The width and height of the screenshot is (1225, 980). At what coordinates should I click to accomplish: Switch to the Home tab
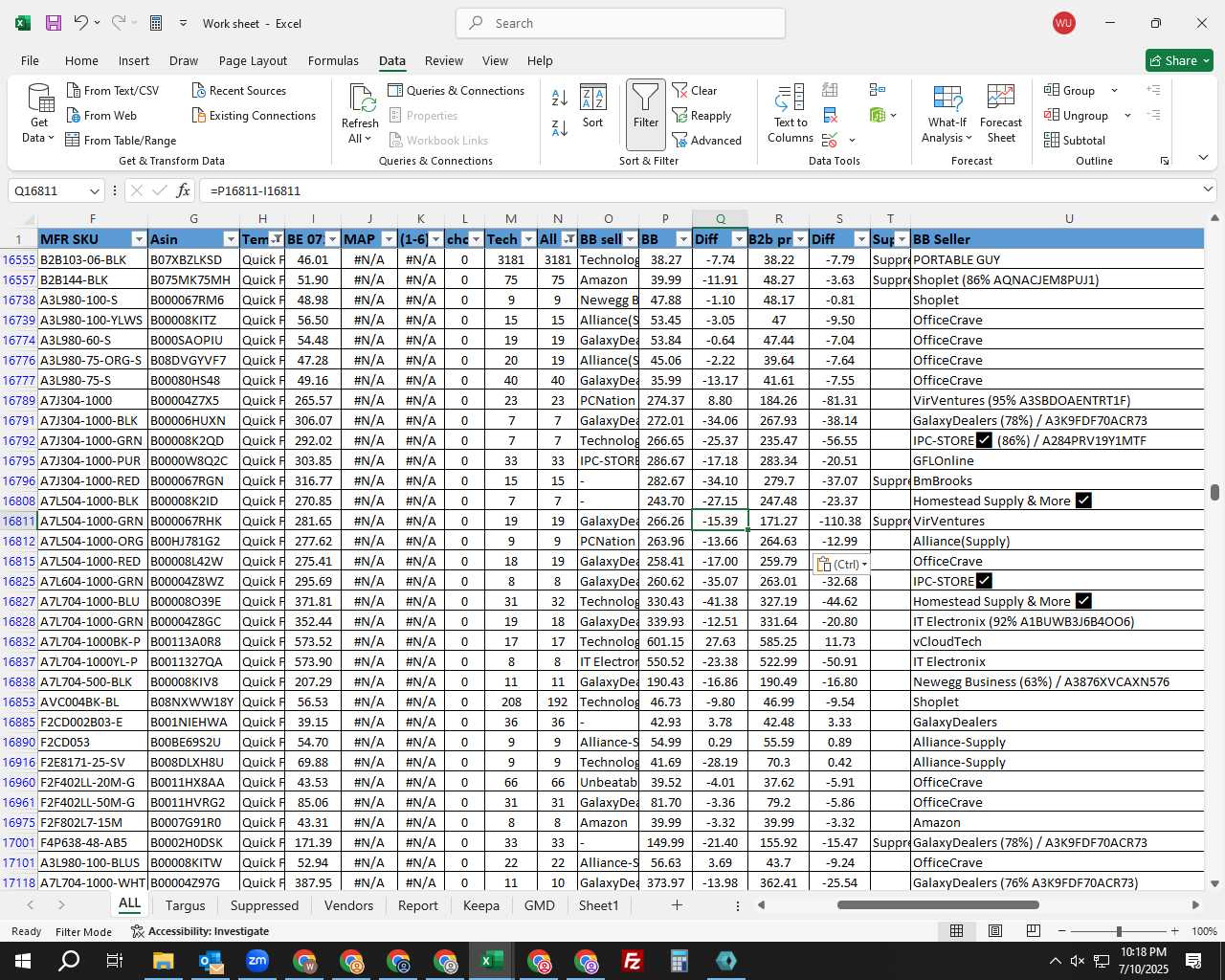[x=81, y=60]
